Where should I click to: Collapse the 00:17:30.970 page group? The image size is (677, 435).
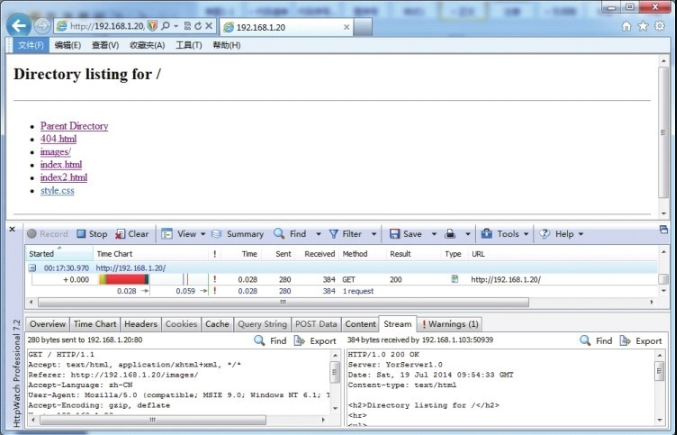point(32,268)
